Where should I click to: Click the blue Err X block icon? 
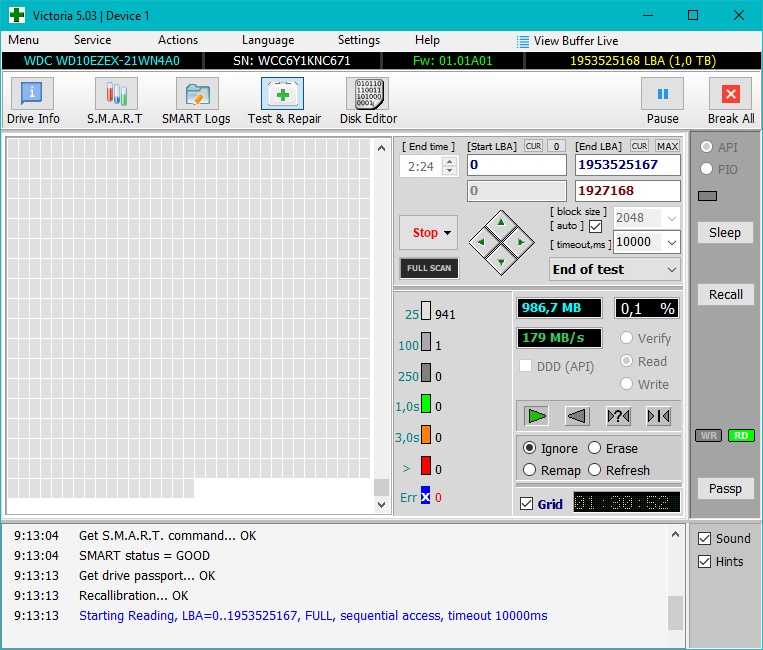(425, 496)
